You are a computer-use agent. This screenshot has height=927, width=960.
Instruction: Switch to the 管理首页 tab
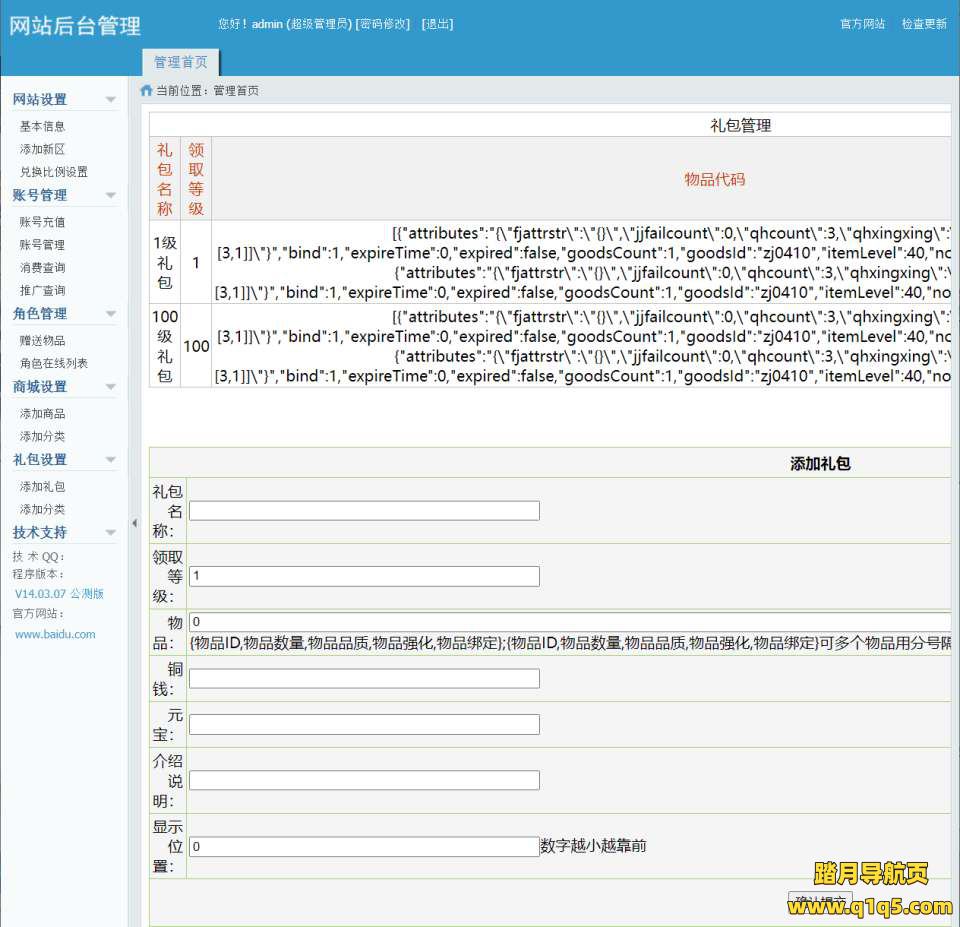pyautogui.click(x=181, y=62)
